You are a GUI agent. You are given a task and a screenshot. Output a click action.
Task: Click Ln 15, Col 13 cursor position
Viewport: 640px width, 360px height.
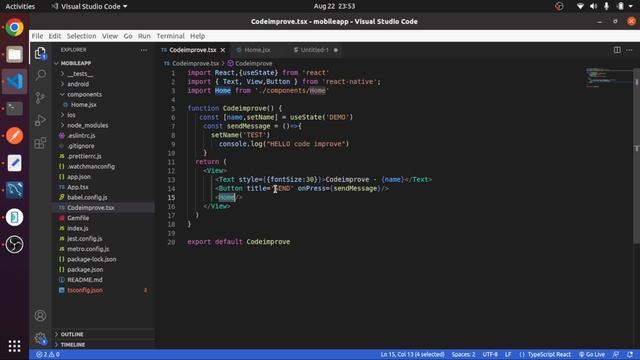[x=412, y=354]
